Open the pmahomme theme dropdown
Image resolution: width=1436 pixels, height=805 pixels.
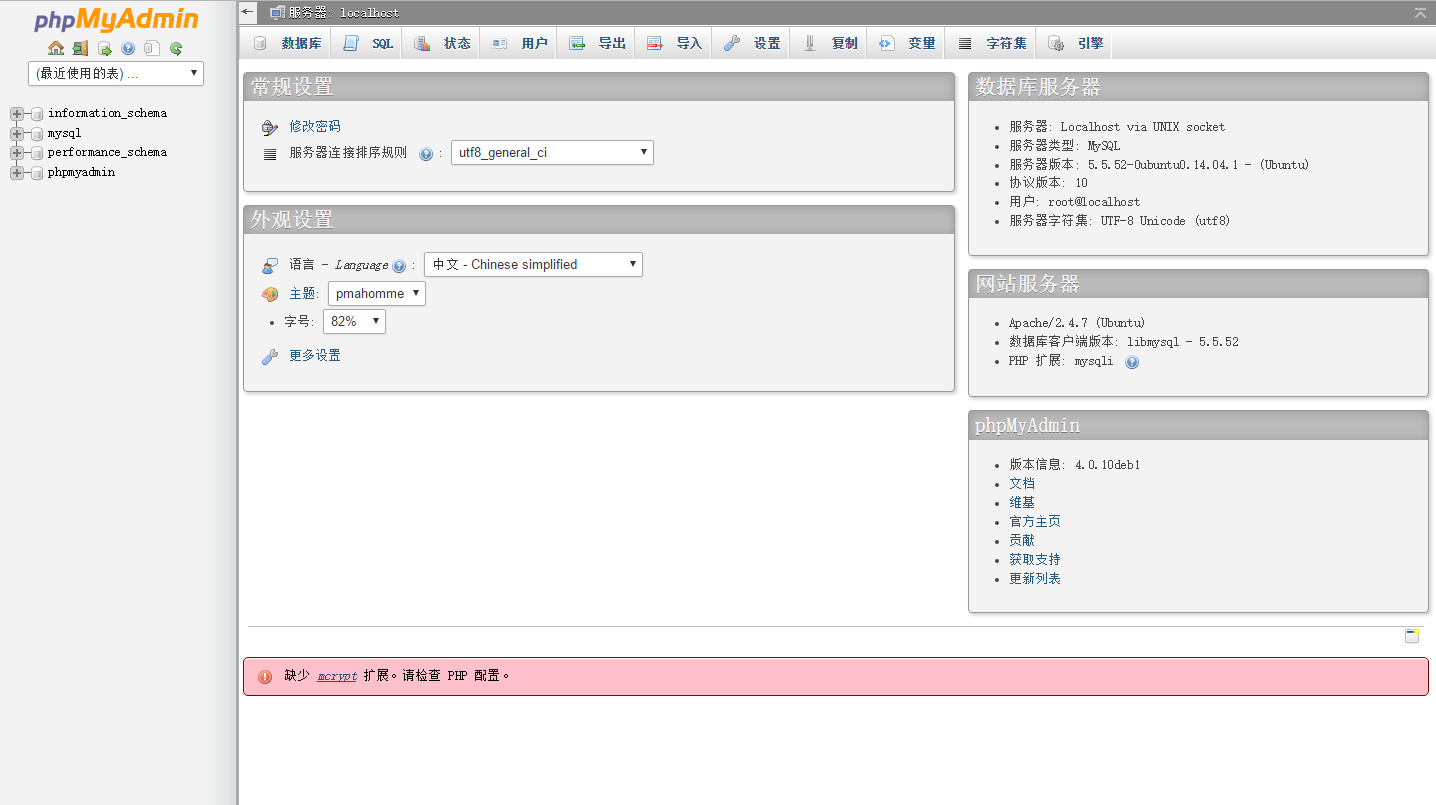click(x=377, y=293)
